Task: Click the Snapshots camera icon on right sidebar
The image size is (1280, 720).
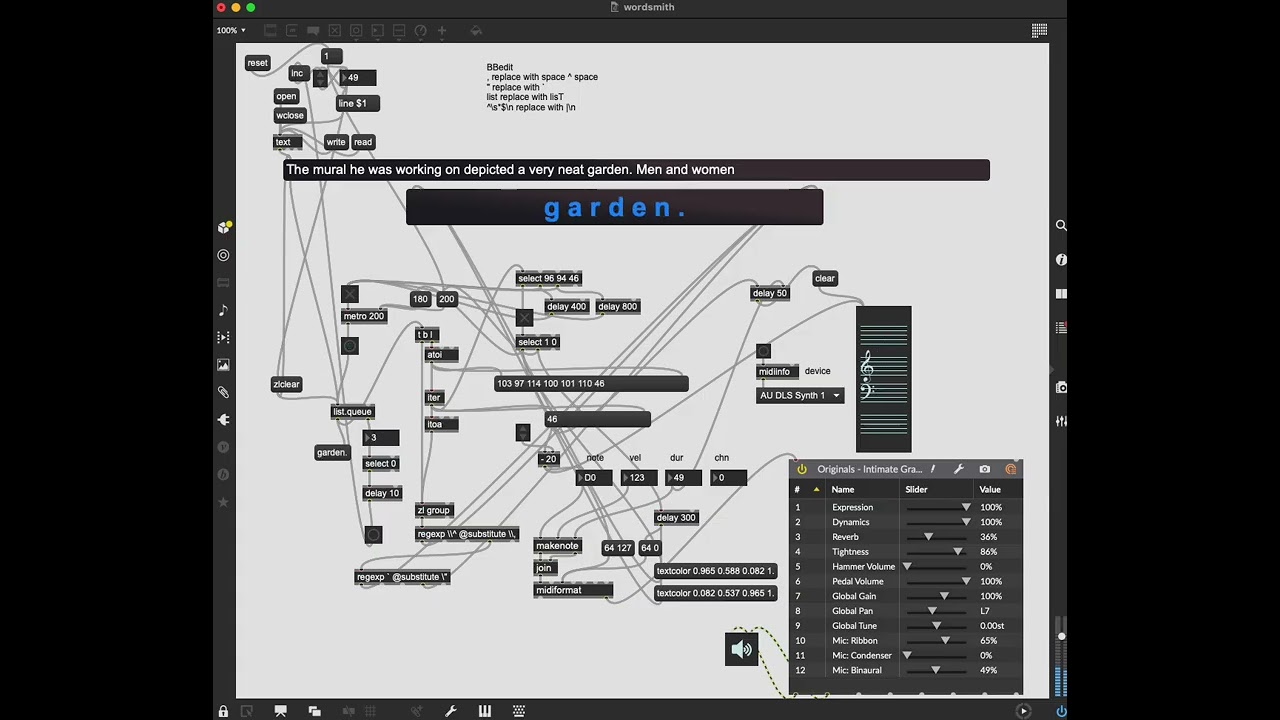Action: [x=1062, y=387]
